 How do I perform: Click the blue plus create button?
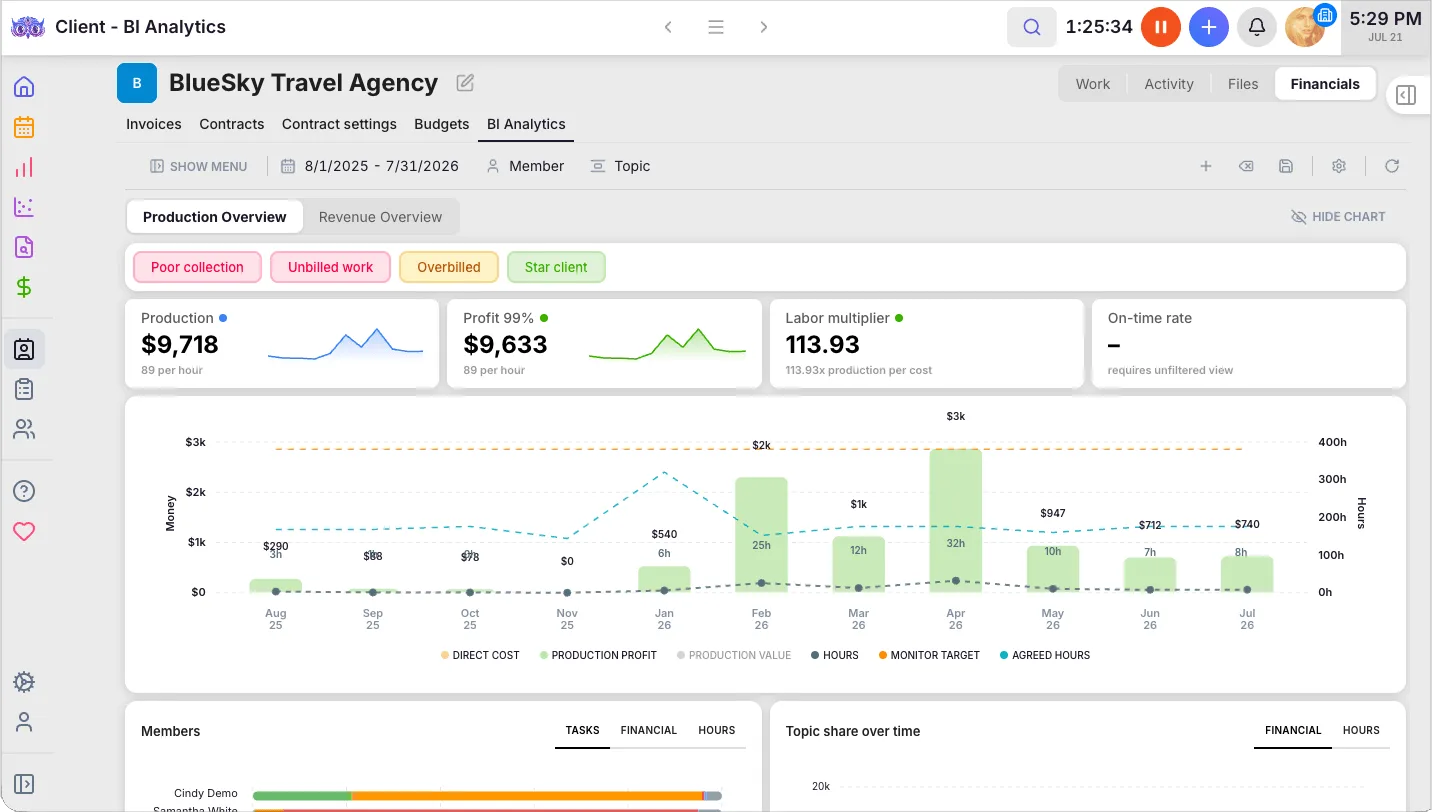coord(1209,27)
